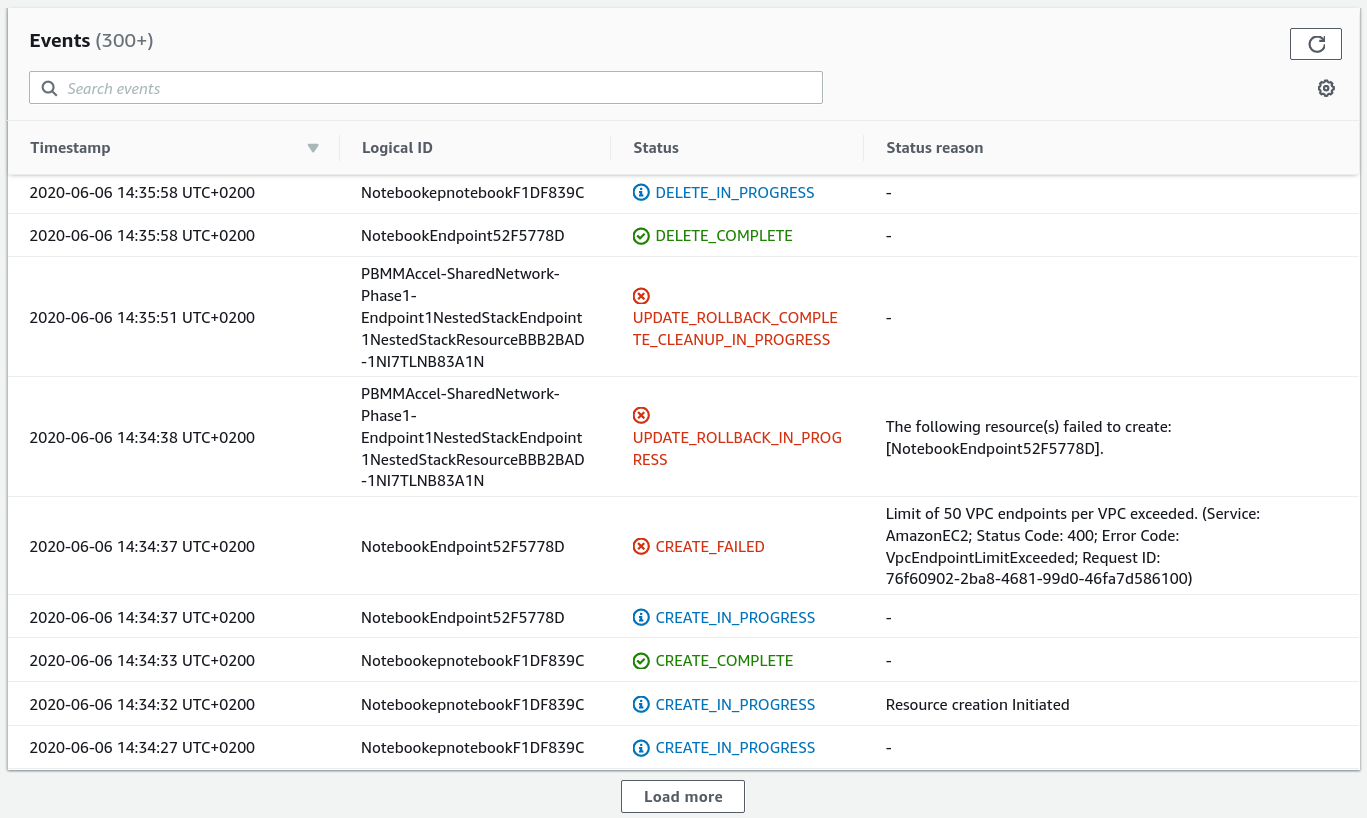
Task: Sort by the Status column header
Action: tap(656, 148)
